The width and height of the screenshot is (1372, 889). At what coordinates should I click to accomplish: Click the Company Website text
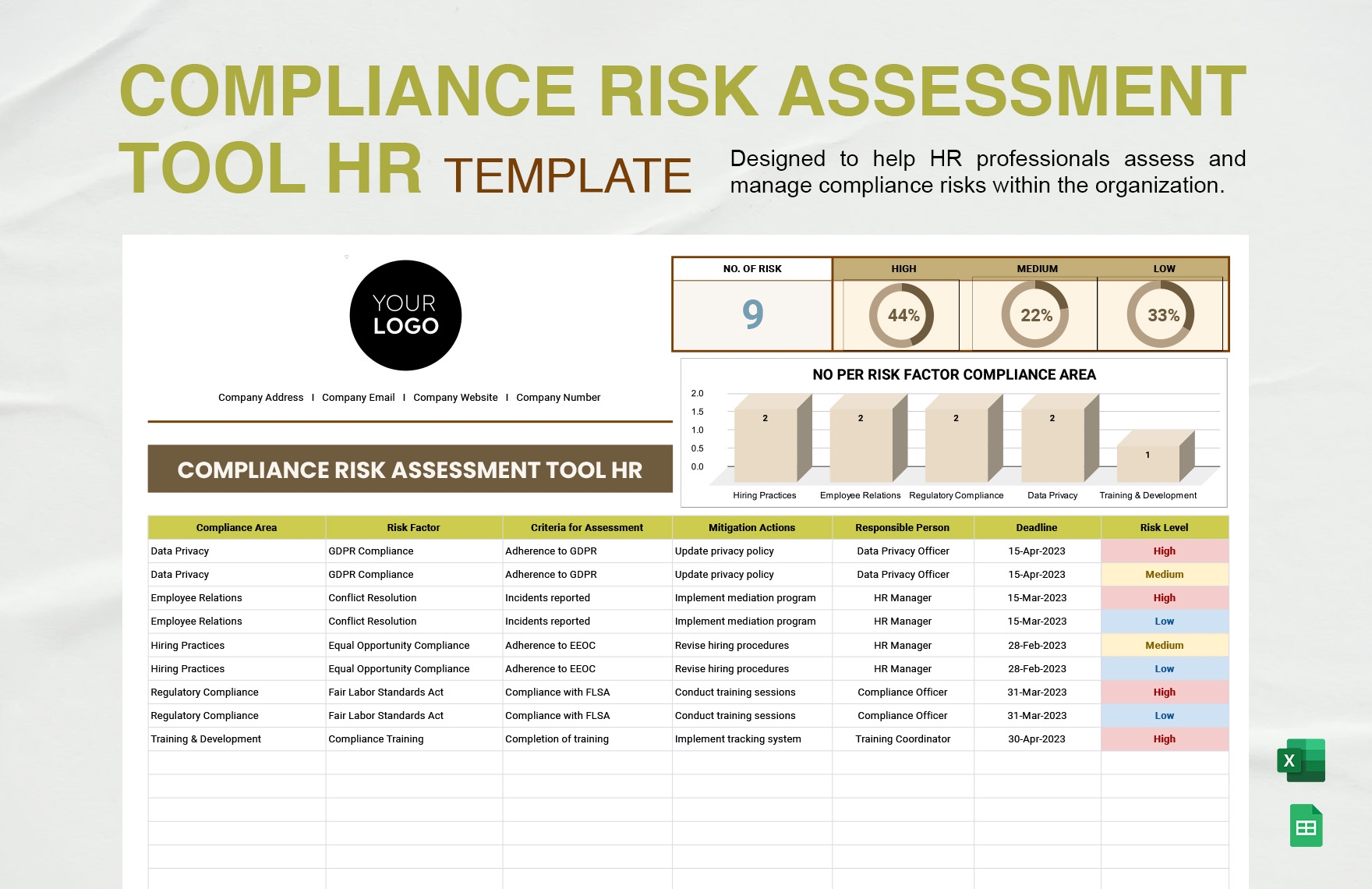point(455,398)
